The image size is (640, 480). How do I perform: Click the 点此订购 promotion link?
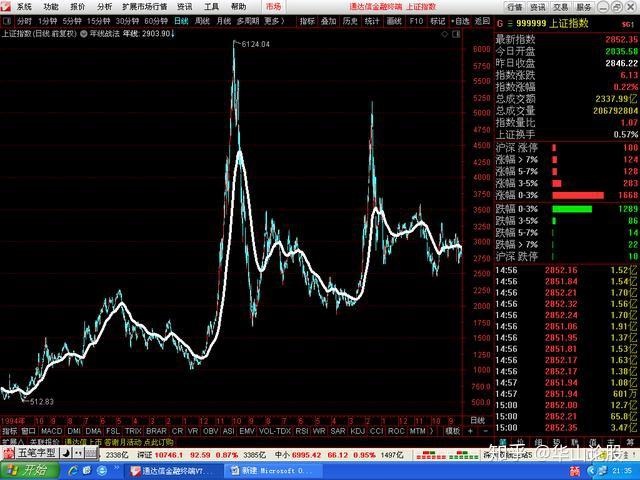coord(158,442)
